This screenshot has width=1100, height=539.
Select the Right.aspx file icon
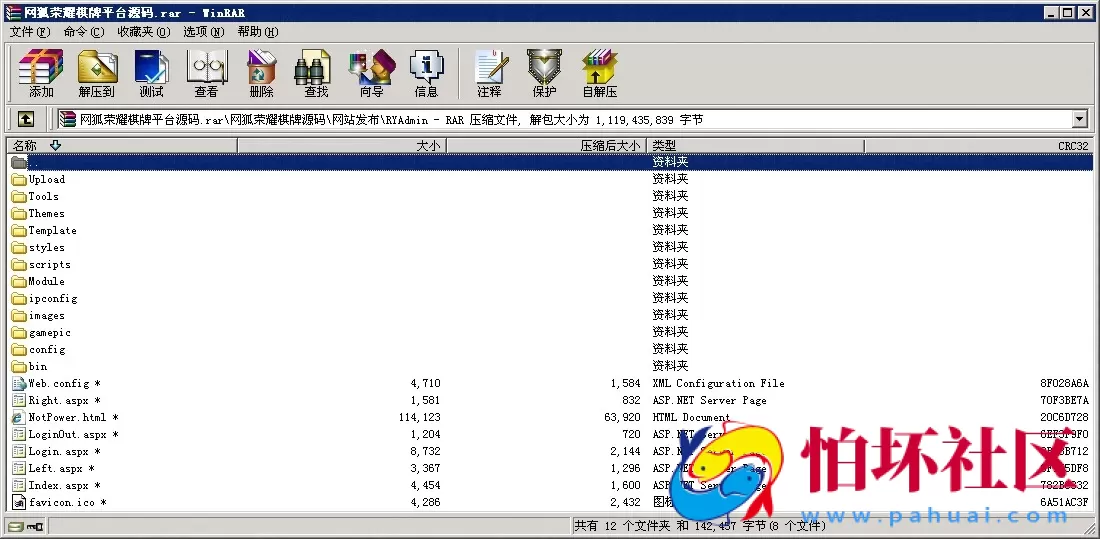tap(19, 401)
